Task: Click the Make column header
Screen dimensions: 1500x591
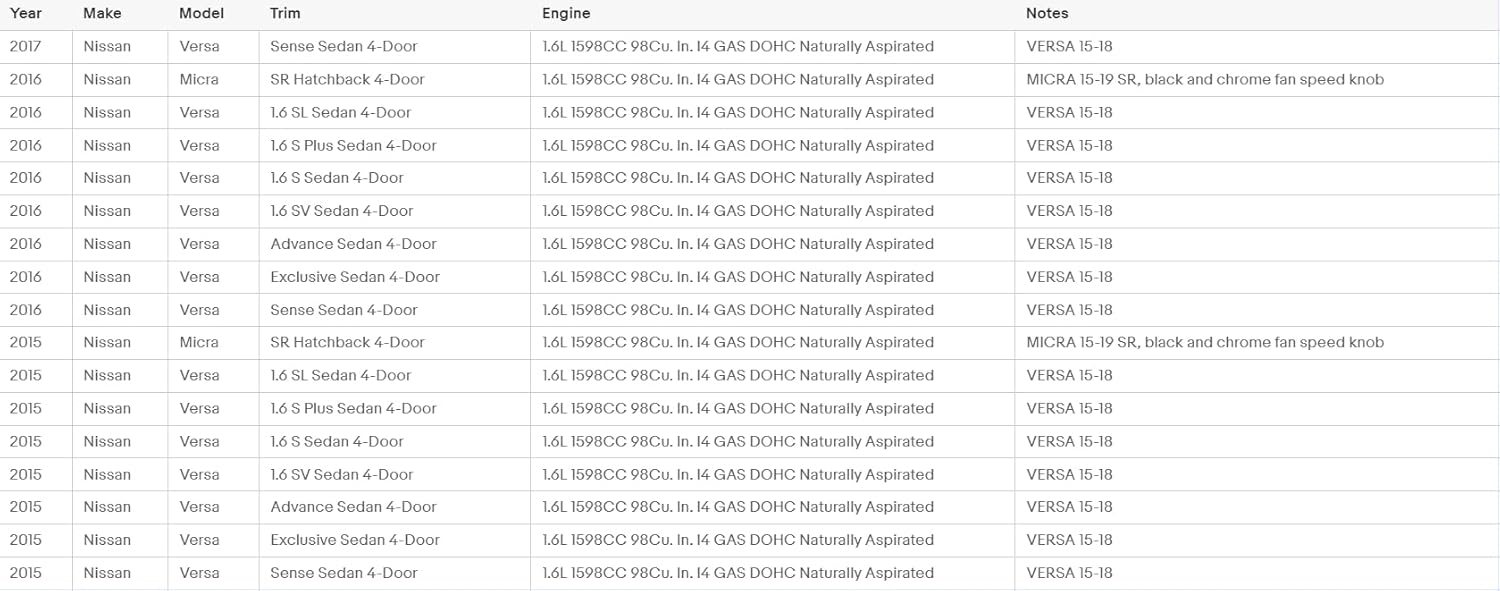Action: pos(102,14)
